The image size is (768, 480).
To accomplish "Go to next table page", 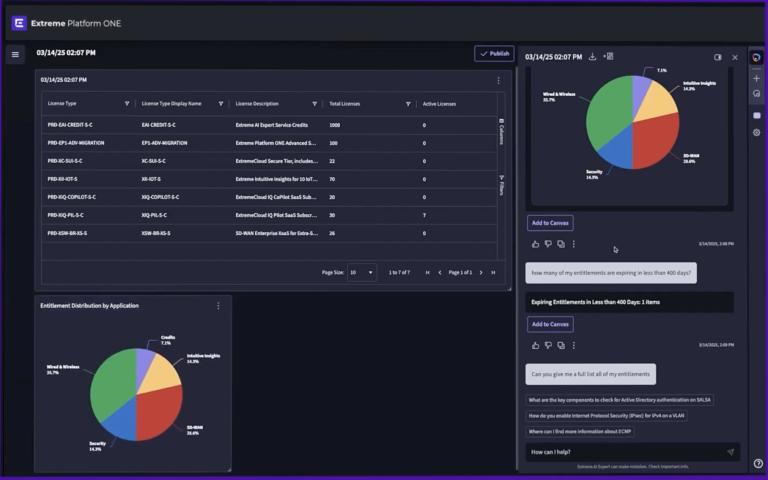I will point(481,272).
